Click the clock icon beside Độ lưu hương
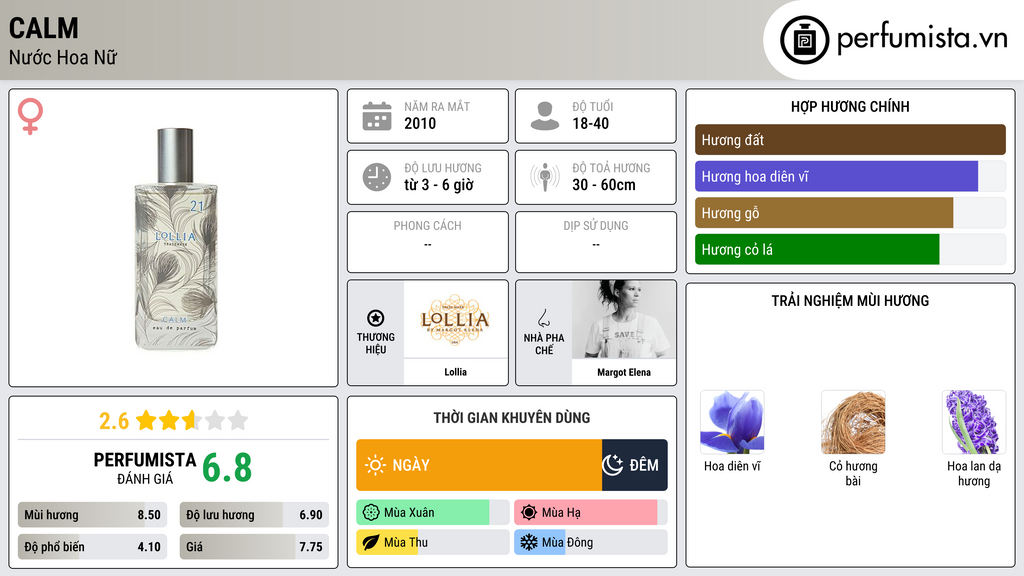 click(377, 177)
